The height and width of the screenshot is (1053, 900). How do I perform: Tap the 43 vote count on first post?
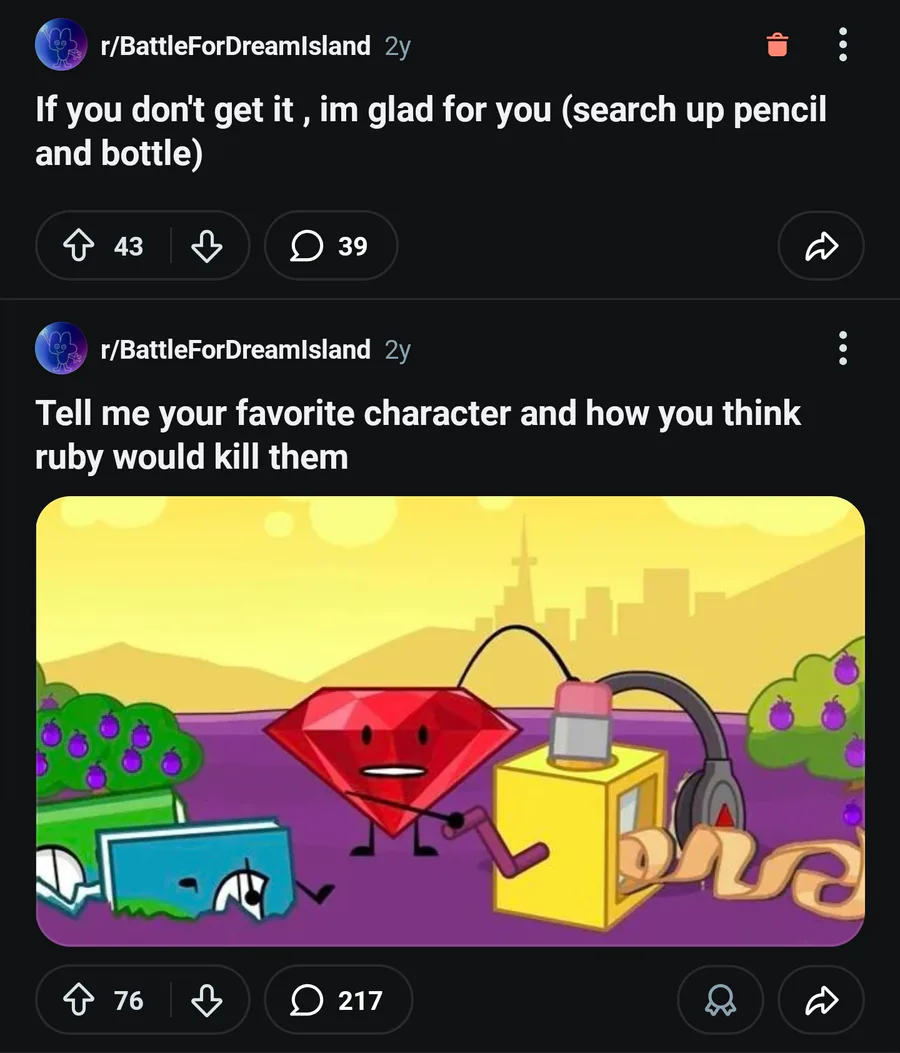(x=128, y=245)
